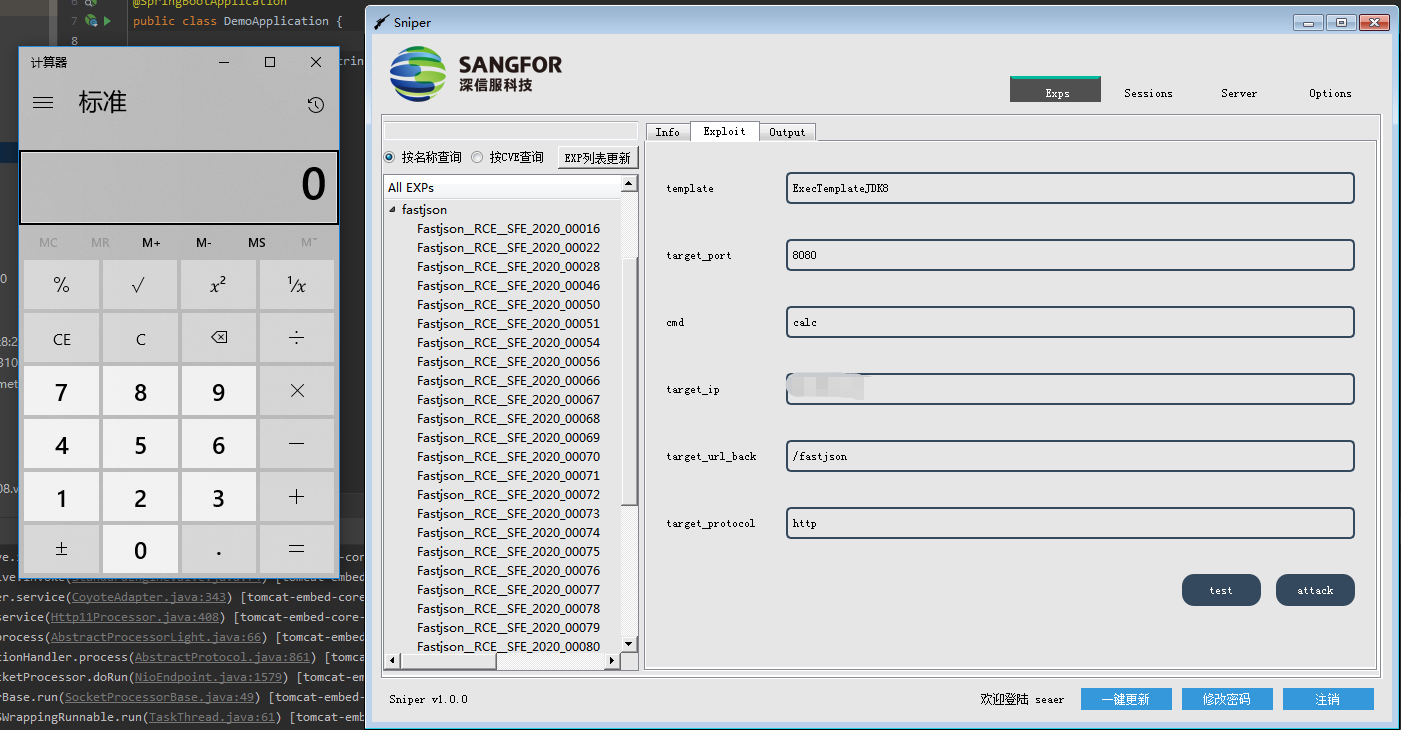The width and height of the screenshot is (1401, 730).
Task: Select Fastjson__RCE__SFE_2020_00070 in the list
Action: pos(508,457)
